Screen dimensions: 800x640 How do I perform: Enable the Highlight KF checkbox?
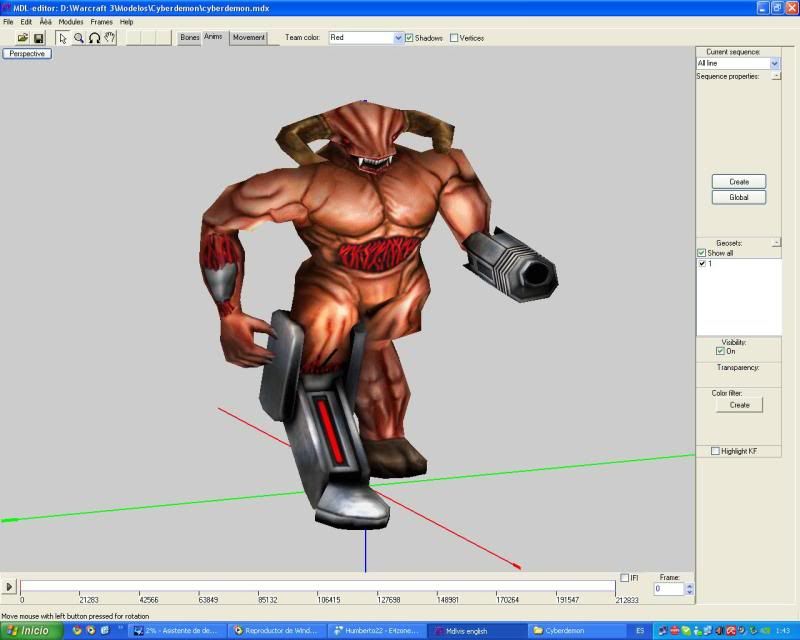[x=715, y=451]
